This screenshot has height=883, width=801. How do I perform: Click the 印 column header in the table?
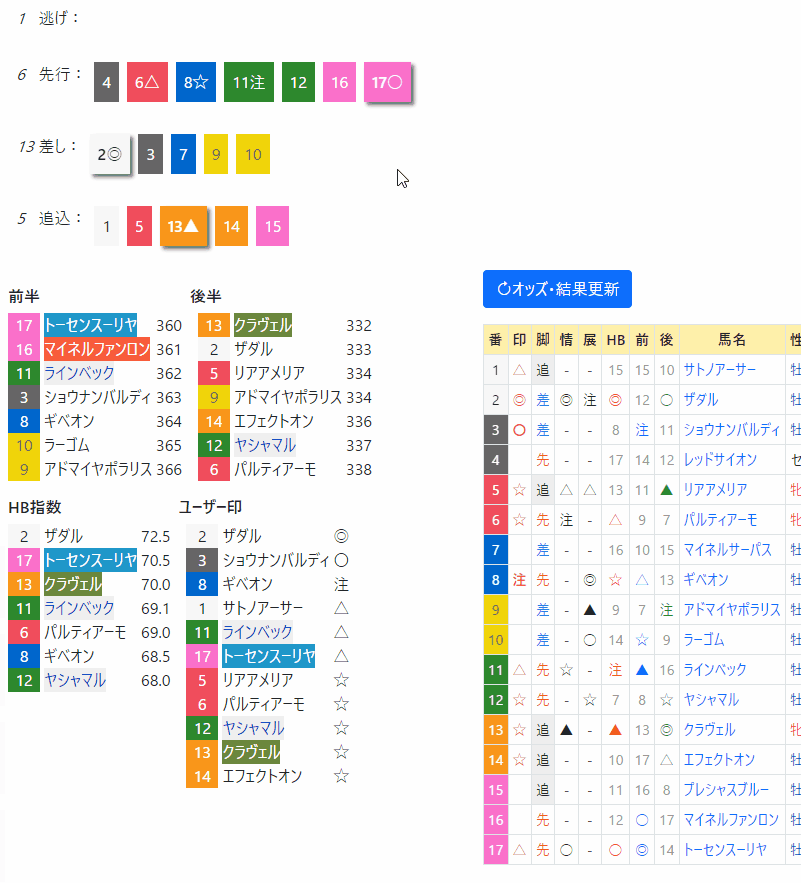pos(519,340)
